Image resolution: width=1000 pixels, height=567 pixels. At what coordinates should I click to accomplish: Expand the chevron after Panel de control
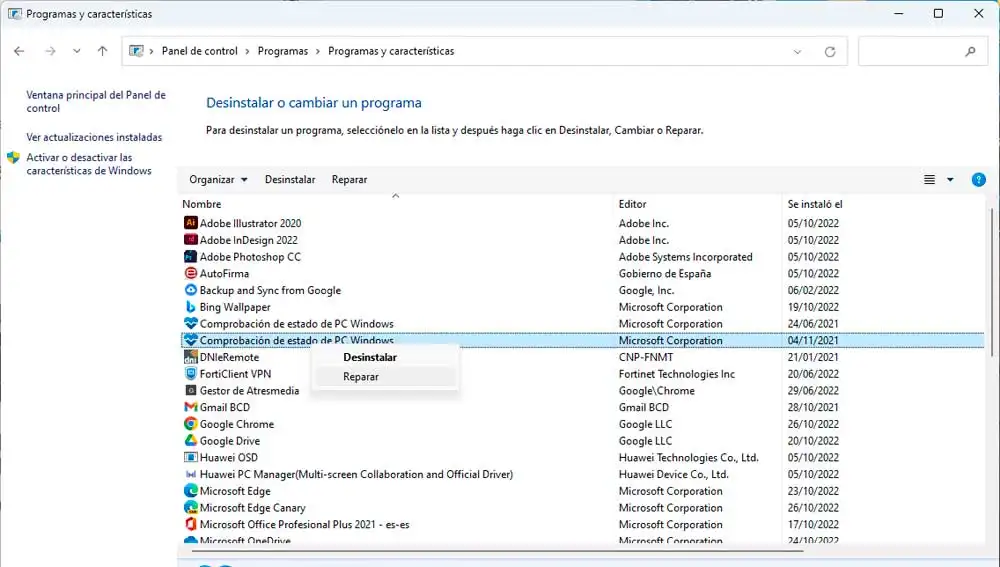click(247, 51)
